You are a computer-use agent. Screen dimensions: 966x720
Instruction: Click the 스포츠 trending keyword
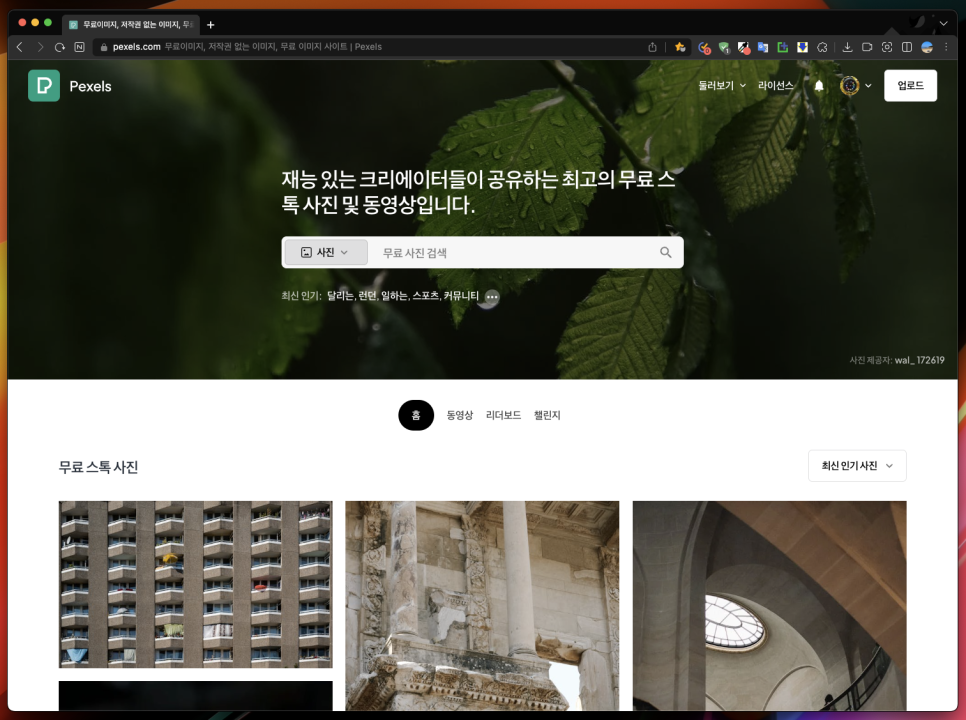pyautogui.click(x=426, y=296)
